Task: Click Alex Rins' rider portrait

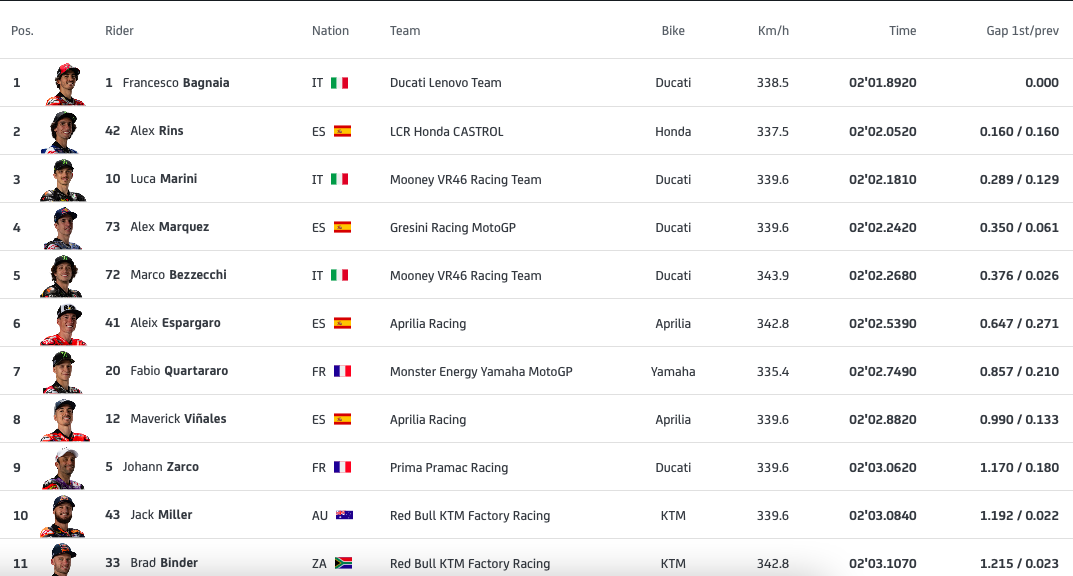Action: click(62, 132)
